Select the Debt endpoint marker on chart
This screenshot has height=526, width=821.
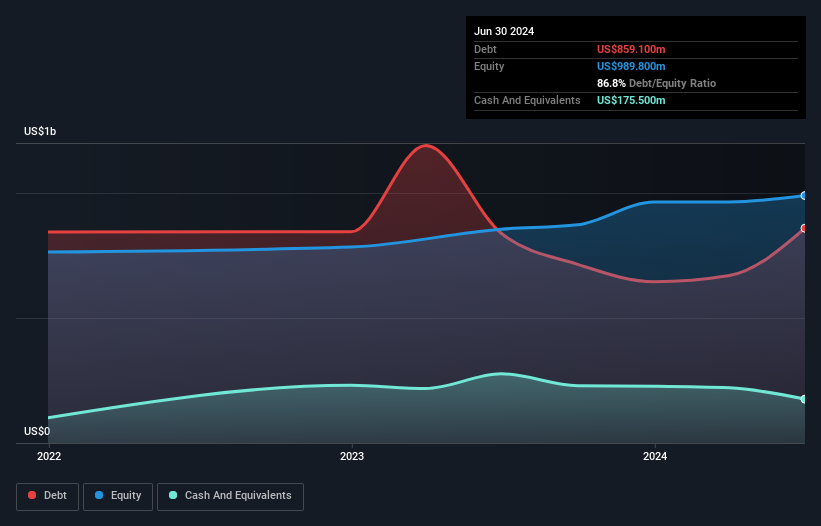click(x=804, y=229)
